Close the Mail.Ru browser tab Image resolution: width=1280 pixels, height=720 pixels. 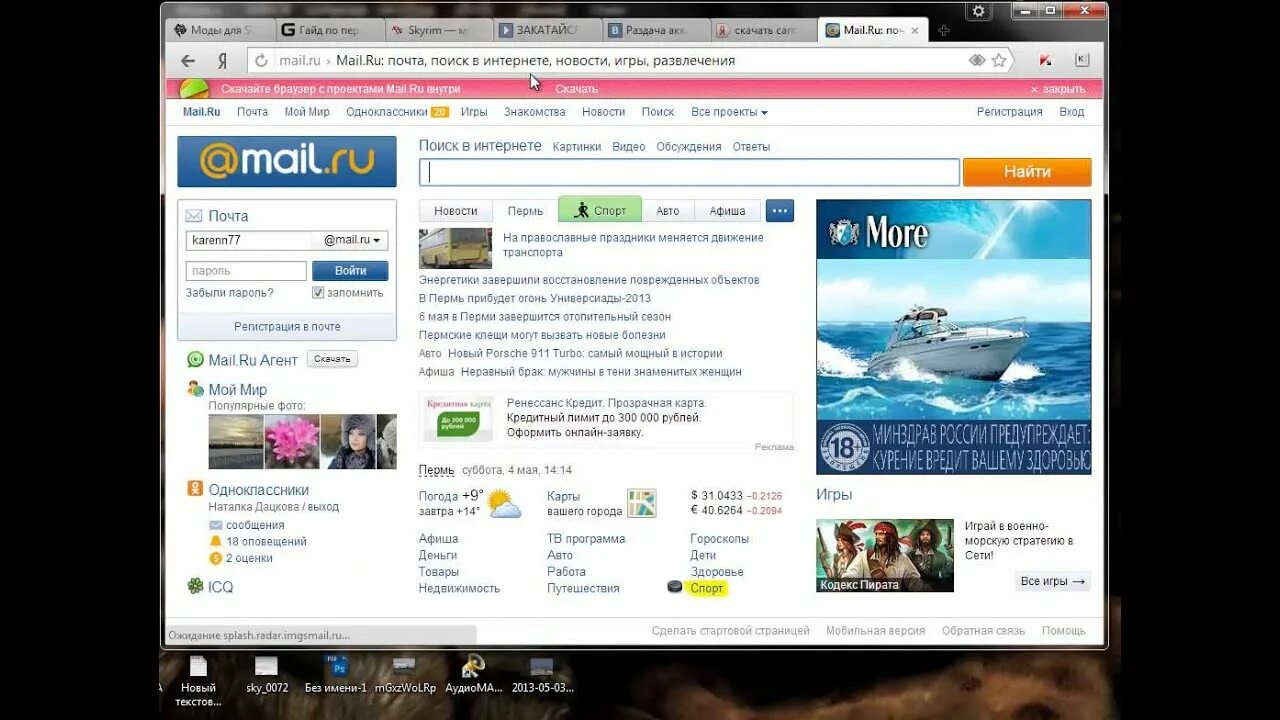pos(915,30)
